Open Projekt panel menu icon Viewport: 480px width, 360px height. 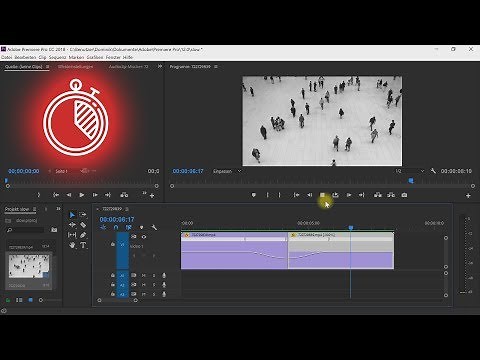click(34, 209)
